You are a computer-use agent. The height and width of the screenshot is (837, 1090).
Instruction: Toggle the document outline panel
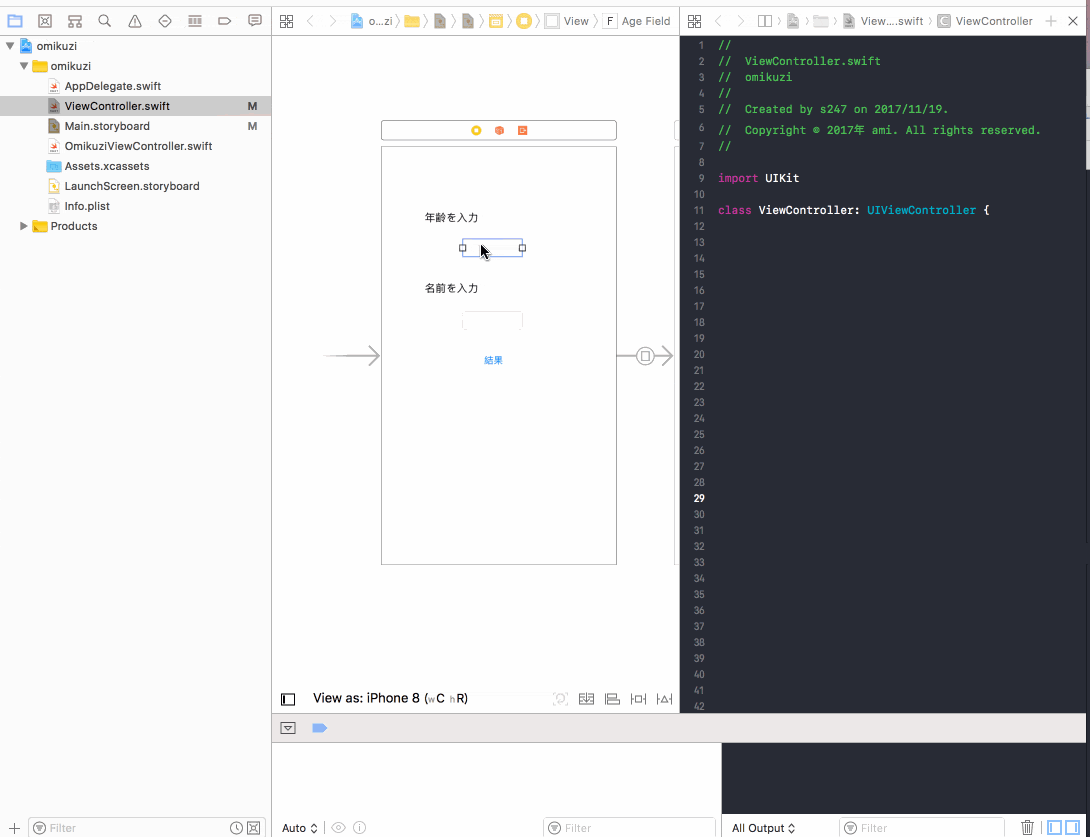click(288, 699)
